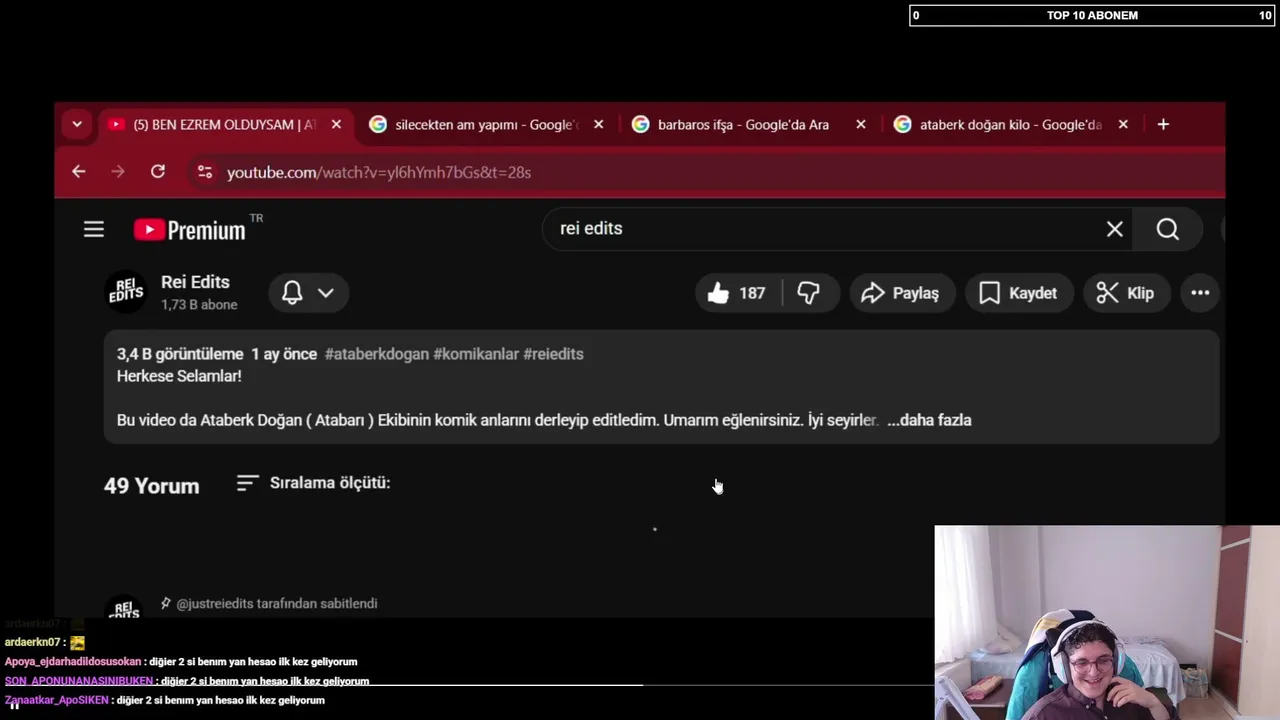The width and height of the screenshot is (1280, 720).
Task: Open Rei Edits notification bell dropdown
Action: (x=308, y=293)
